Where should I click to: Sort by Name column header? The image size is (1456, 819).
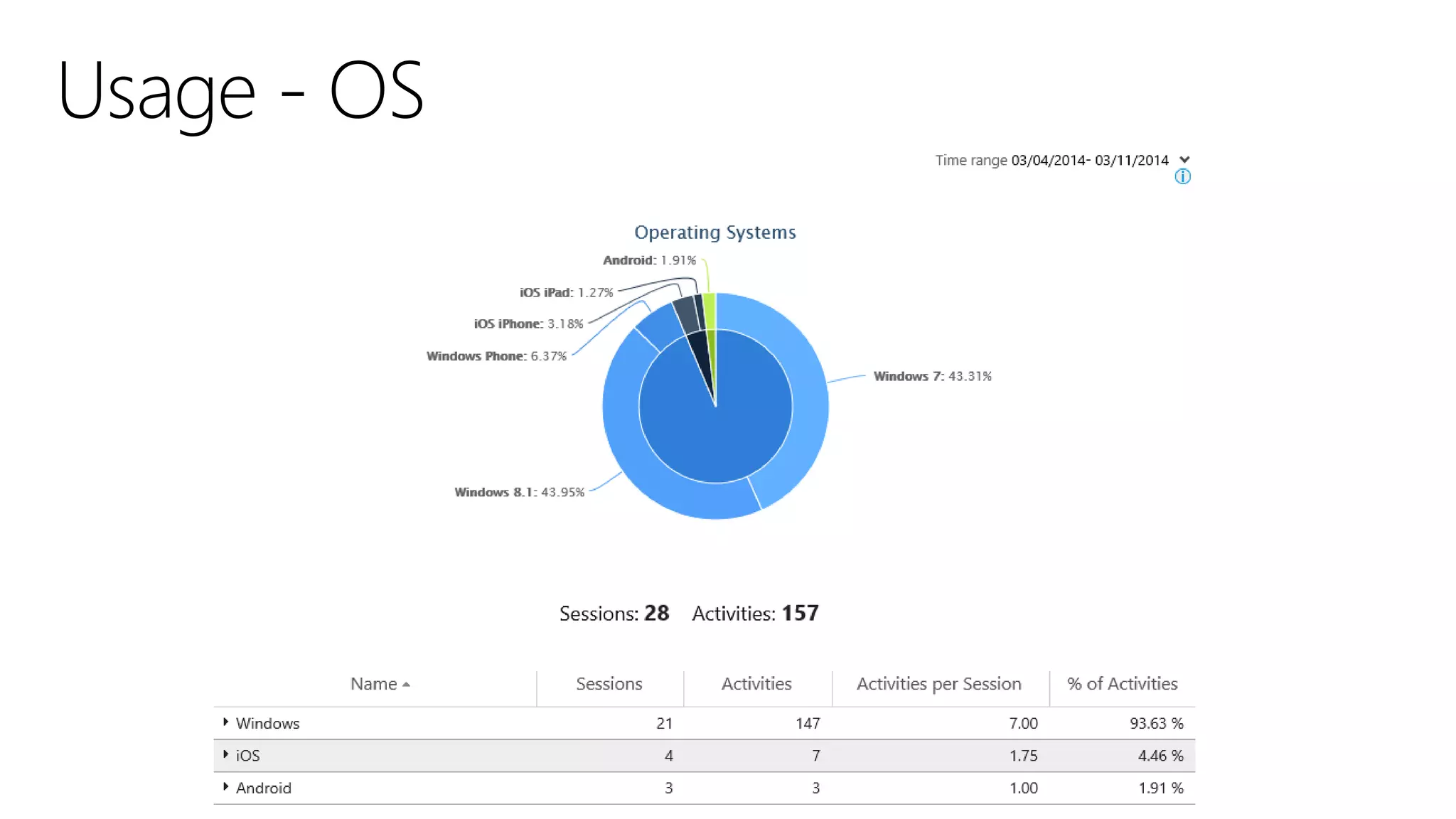coord(375,684)
